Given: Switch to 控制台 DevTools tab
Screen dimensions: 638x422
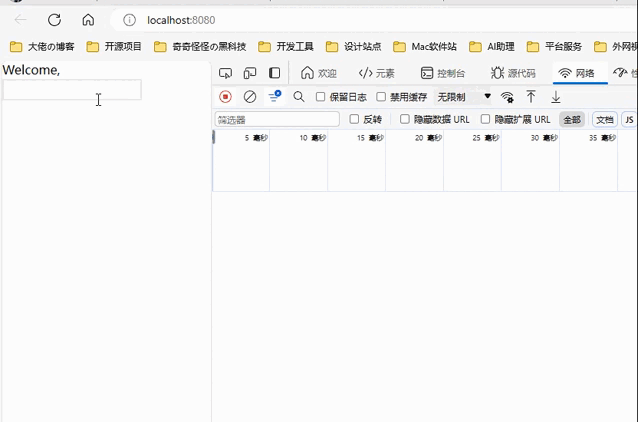Looking at the screenshot, I should click(443, 73).
